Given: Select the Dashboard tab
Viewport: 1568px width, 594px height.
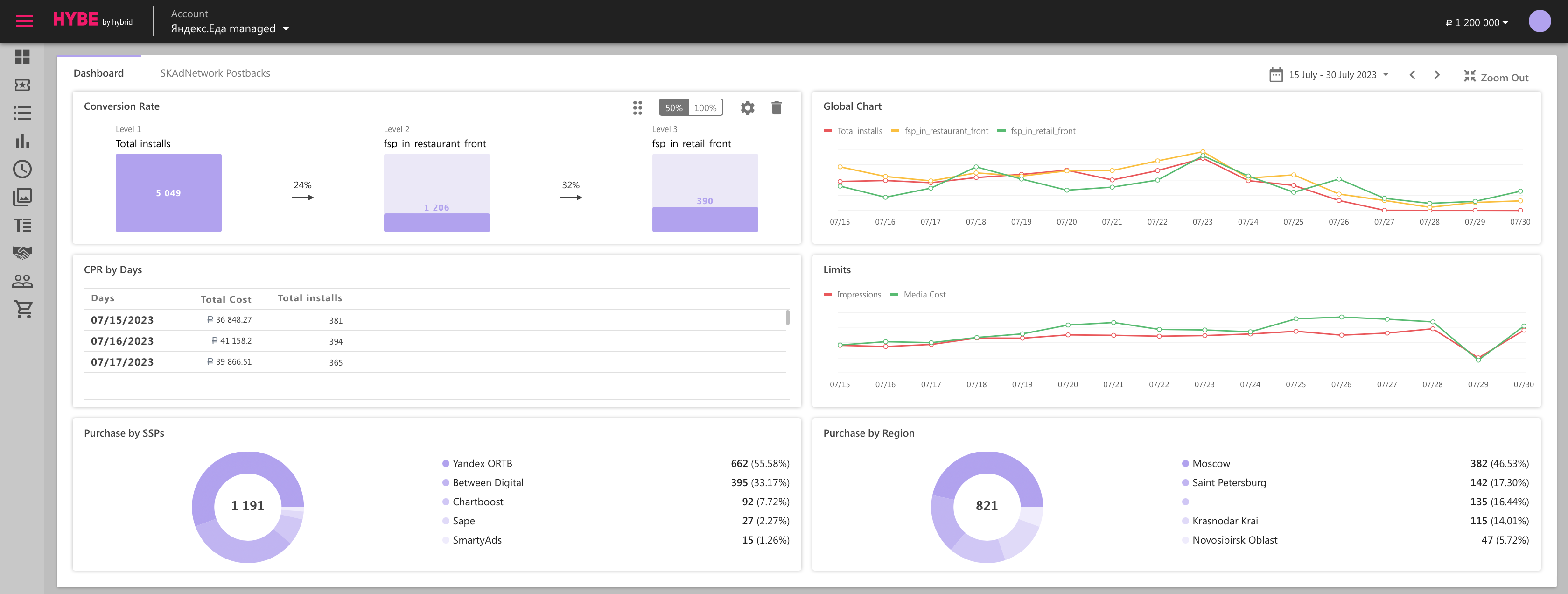Looking at the screenshot, I should pos(98,73).
